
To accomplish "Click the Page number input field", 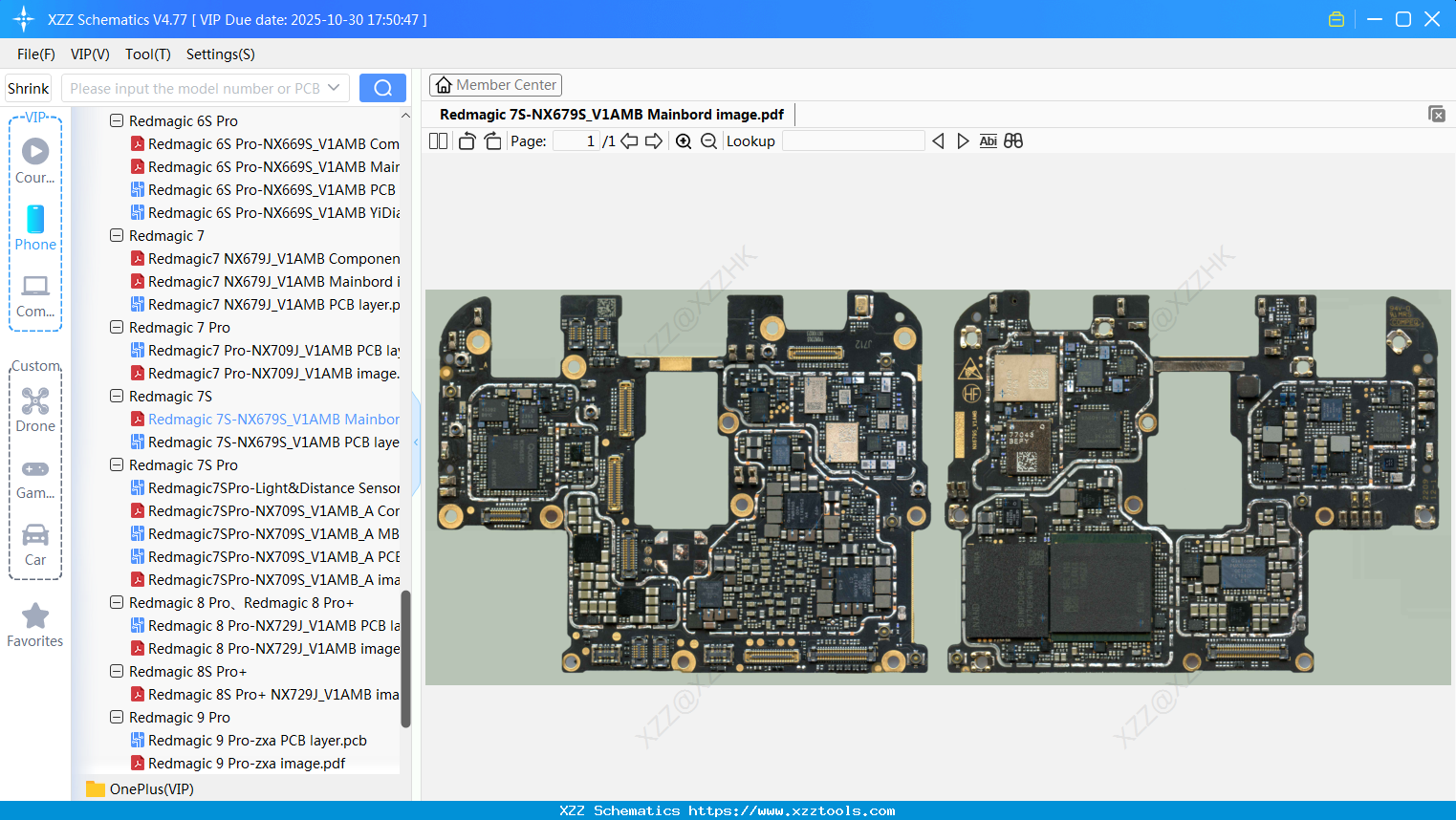I will tap(574, 140).
